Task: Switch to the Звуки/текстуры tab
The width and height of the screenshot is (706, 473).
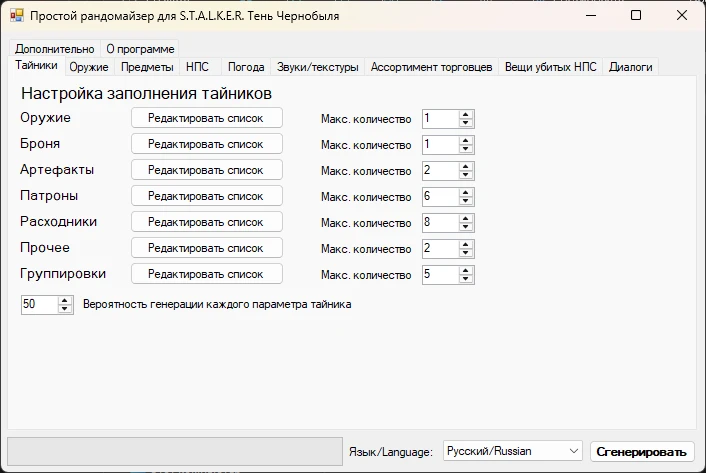Action: pos(317,67)
